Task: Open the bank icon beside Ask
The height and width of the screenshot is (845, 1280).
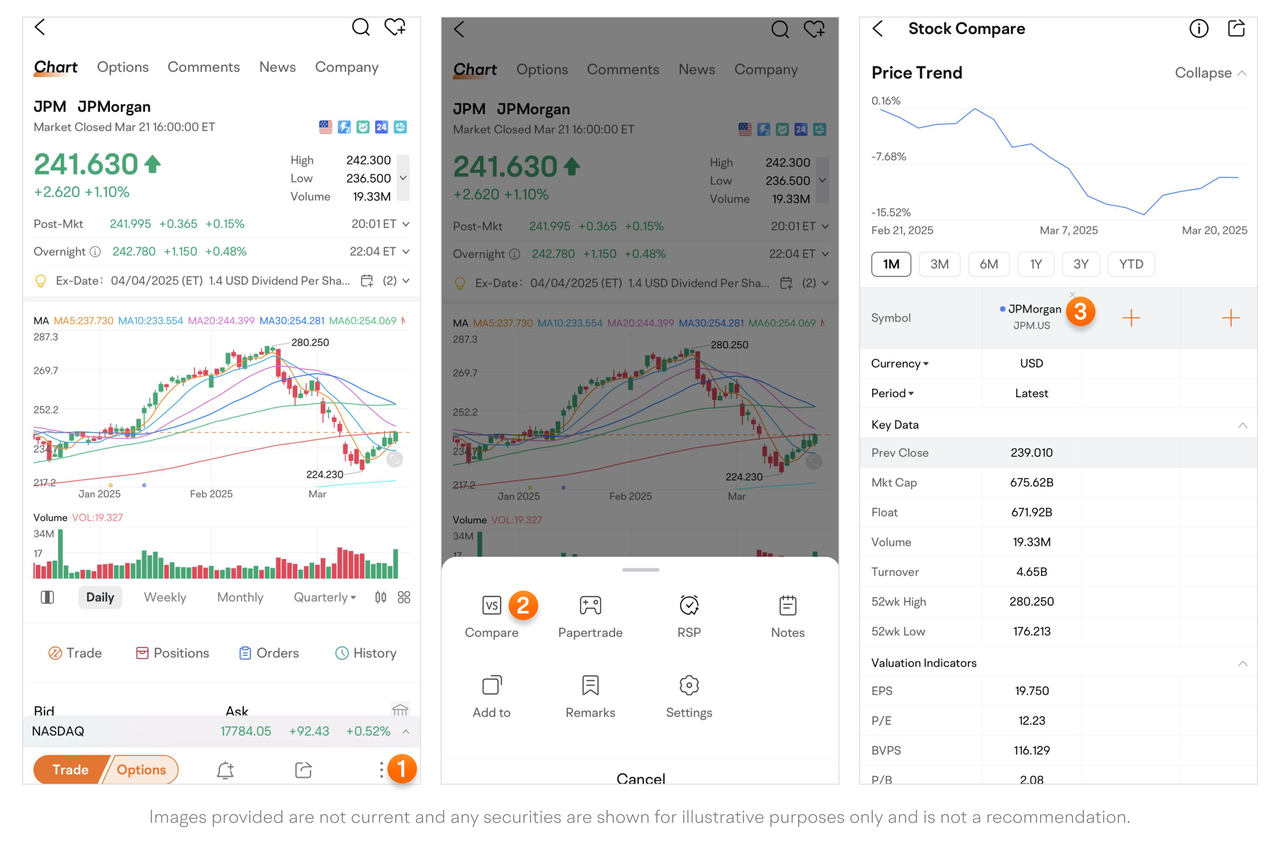Action: 400,710
